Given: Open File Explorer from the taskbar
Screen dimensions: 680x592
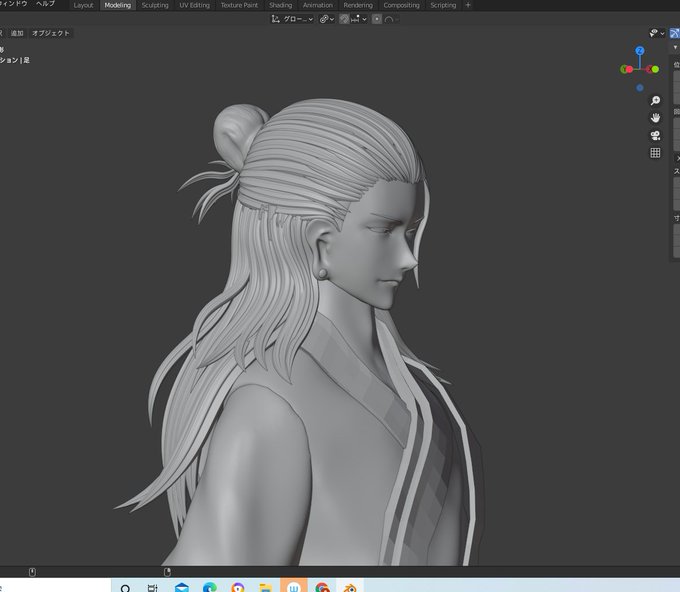Looking at the screenshot, I should [x=265, y=588].
